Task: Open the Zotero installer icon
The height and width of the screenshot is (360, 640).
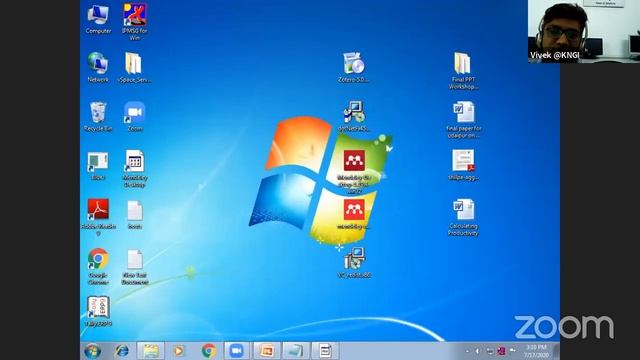Action: click(353, 67)
